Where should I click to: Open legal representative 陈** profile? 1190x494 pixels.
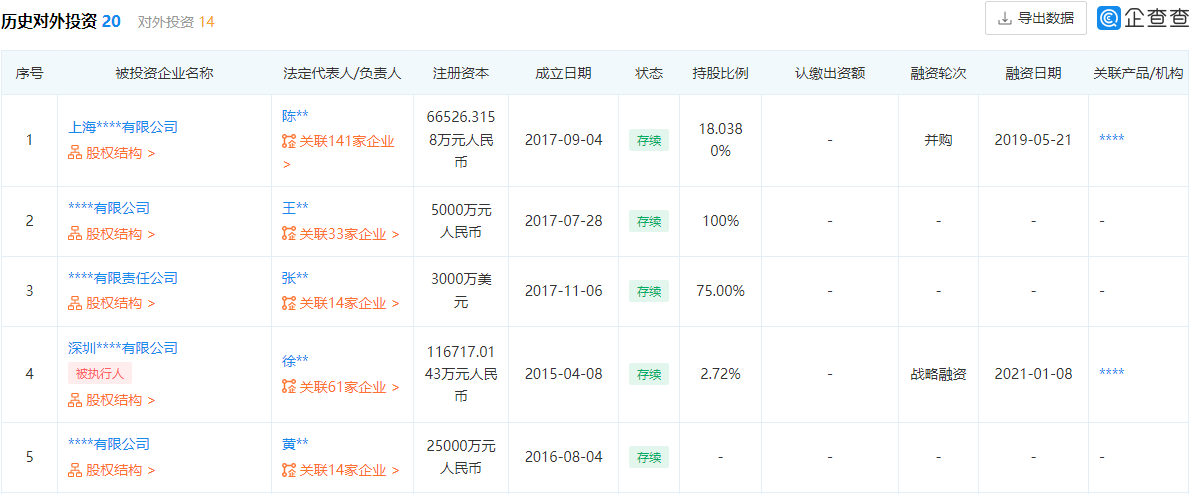[x=295, y=115]
